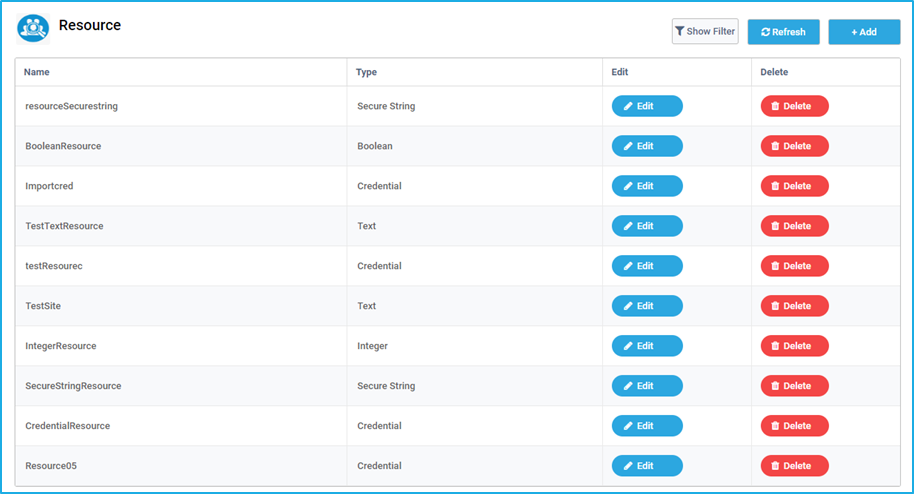Click the refresh arrows icon
The height and width of the screenshot is (494, 914).
pos(766,32)
